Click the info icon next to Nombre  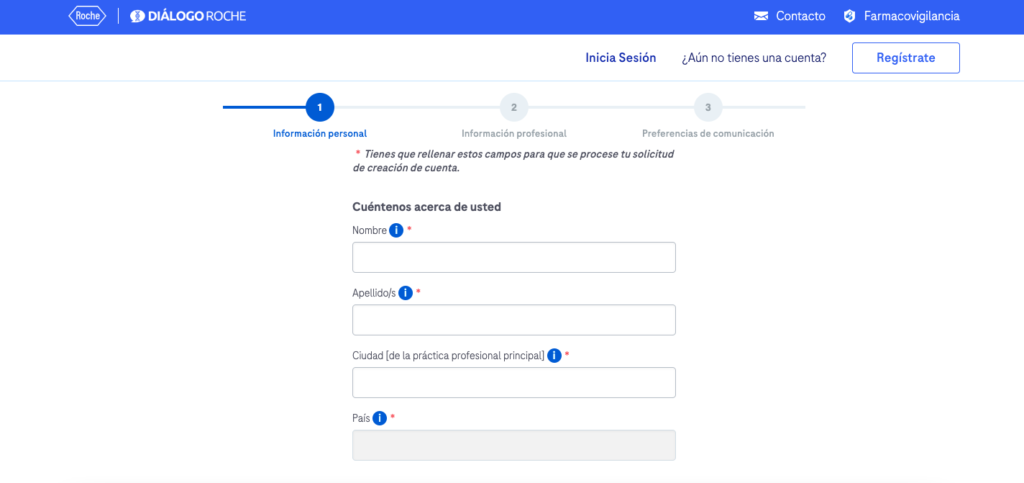[x=396, y=231]
